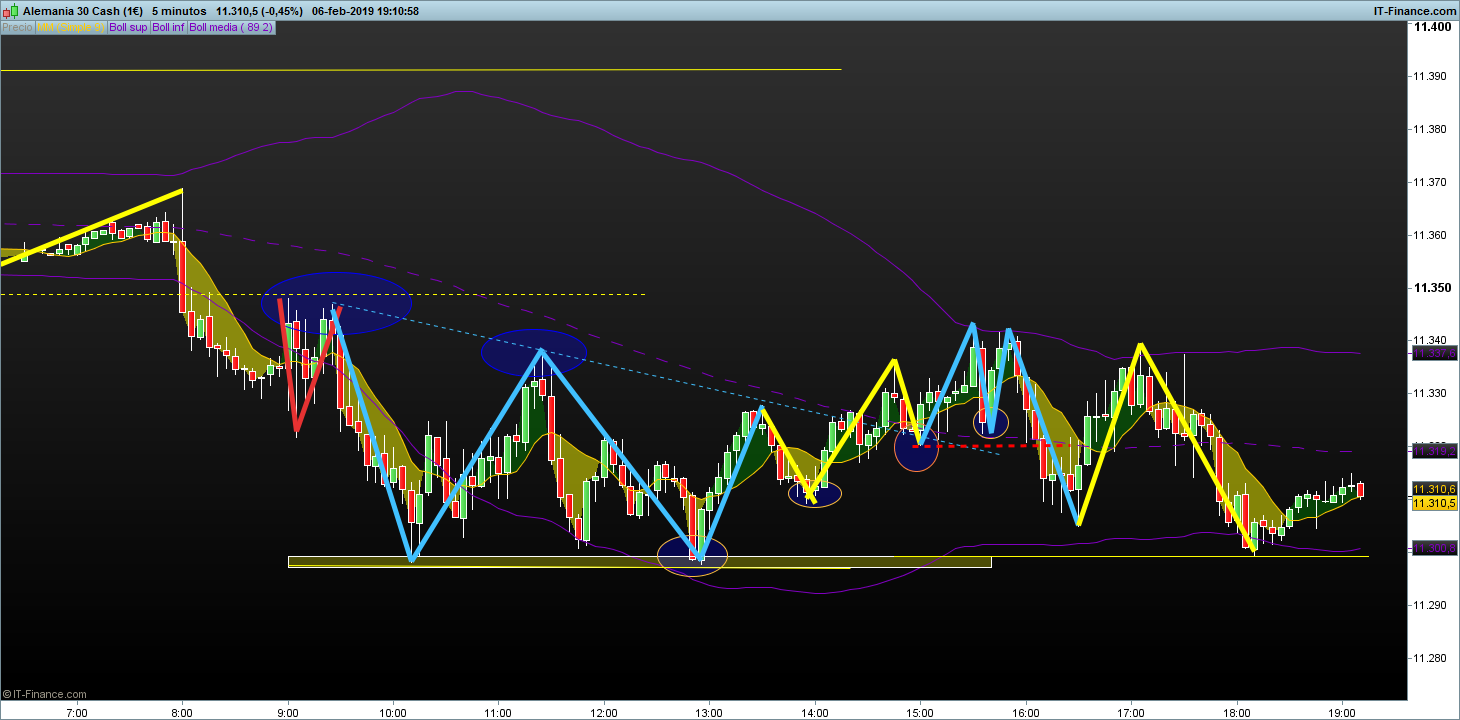Click the bold 11.350 price axis label

(1431, 289)
